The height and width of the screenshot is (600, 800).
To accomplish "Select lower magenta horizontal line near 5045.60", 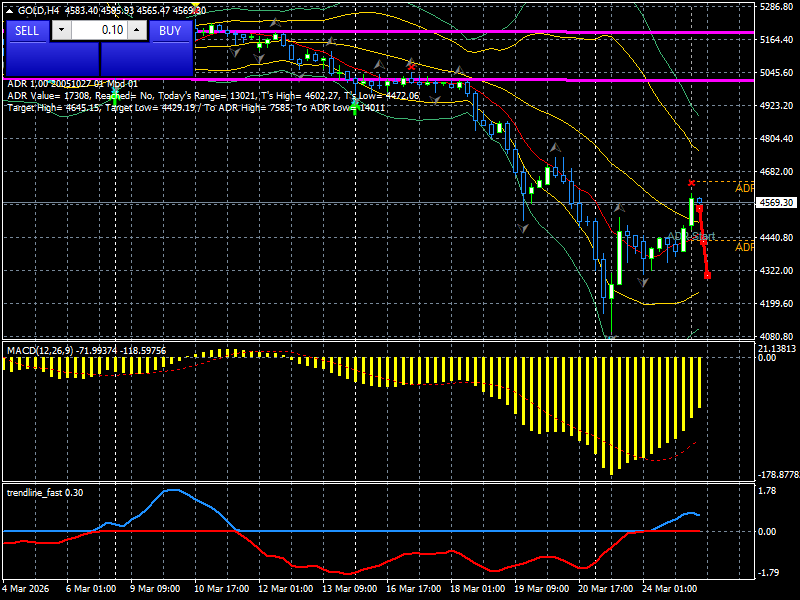I will pyautogui.click(x=378, y=79).
